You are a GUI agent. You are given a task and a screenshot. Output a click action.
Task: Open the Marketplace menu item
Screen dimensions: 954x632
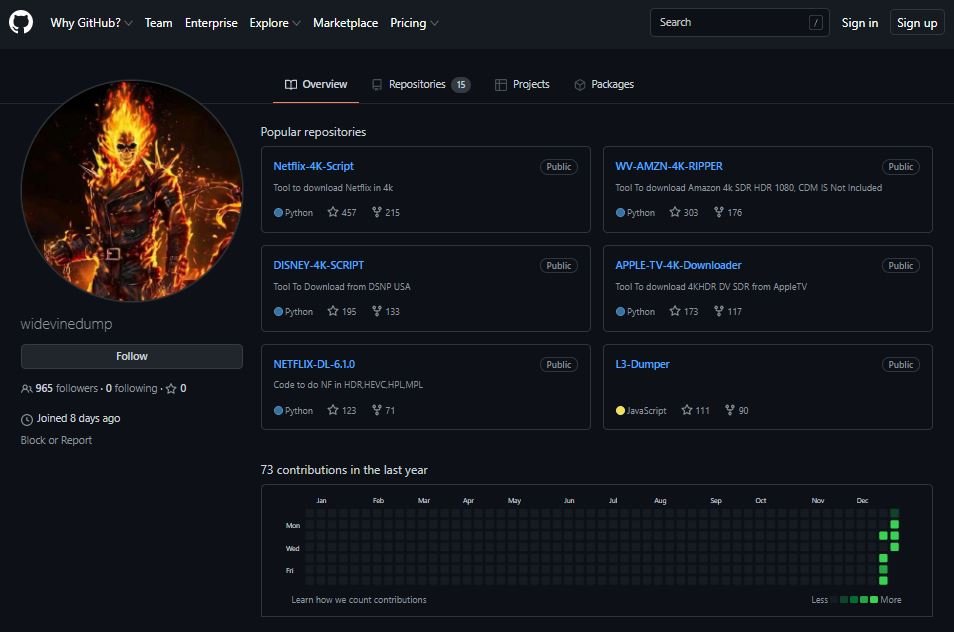pos(345,23)
